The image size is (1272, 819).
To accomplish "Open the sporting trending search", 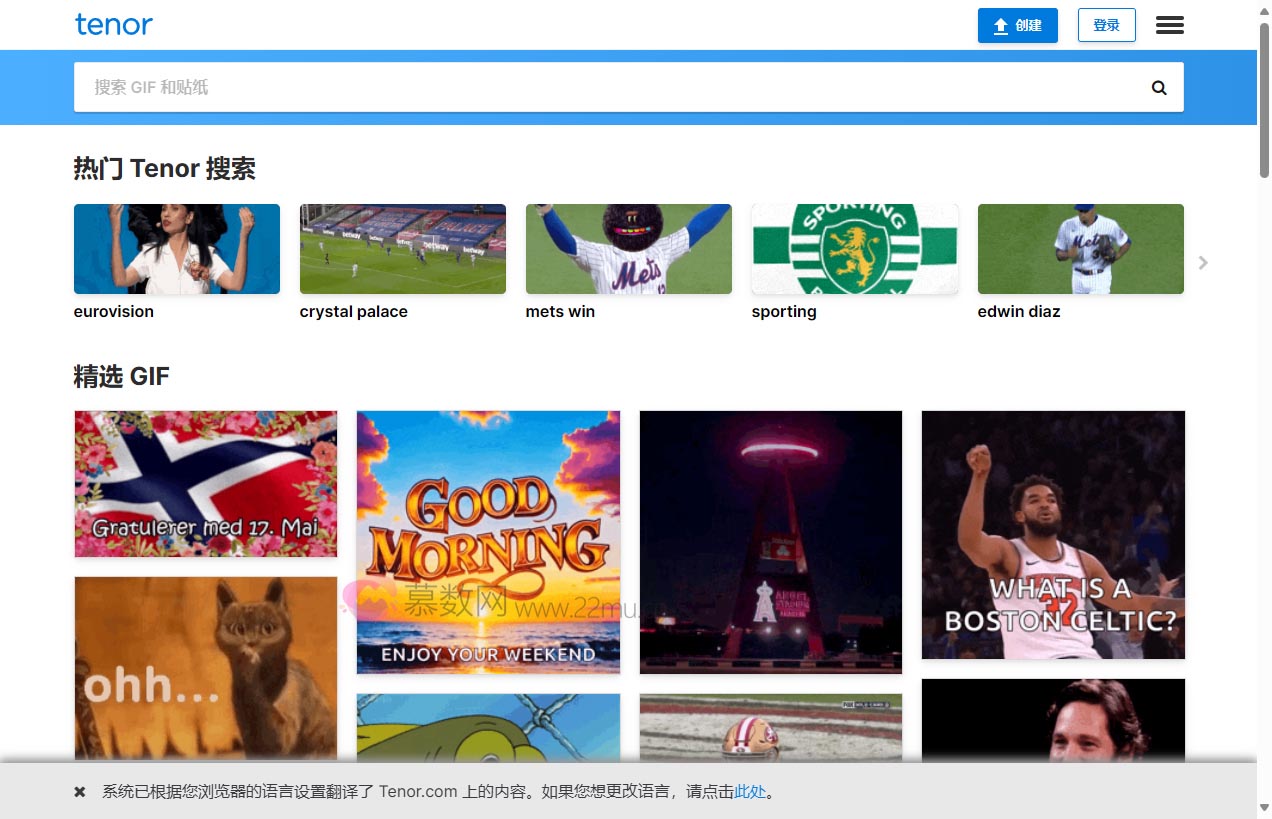I will click(x=855, y=249).
